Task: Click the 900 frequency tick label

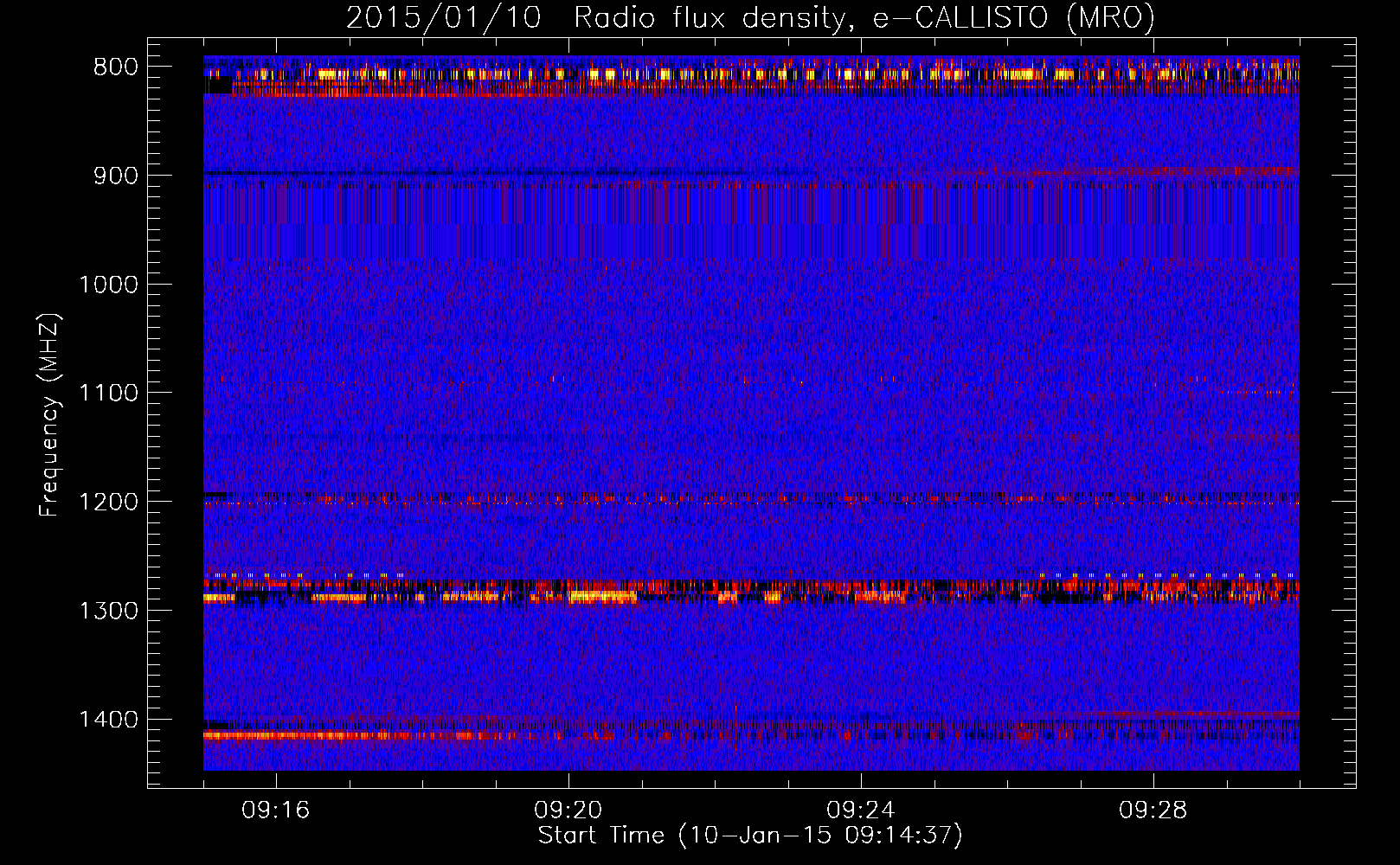Action: (115, 176)
